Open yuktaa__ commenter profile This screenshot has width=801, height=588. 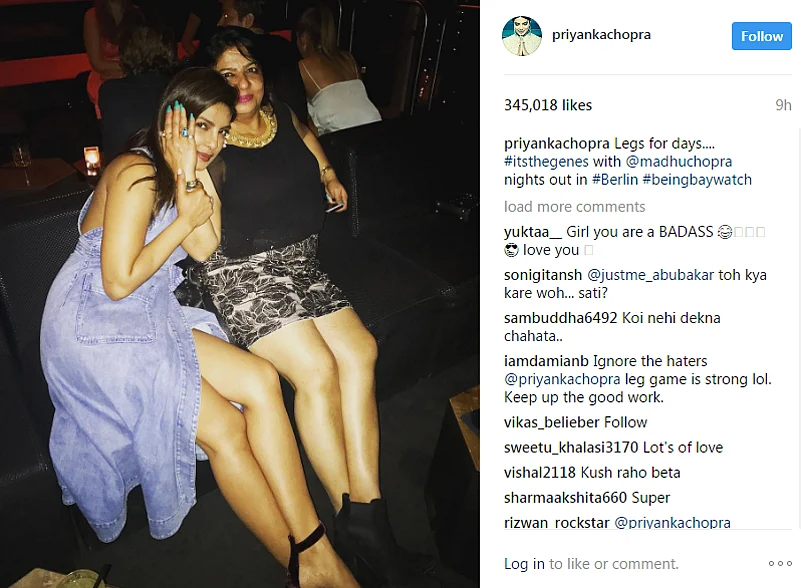(x=533, y=232)
